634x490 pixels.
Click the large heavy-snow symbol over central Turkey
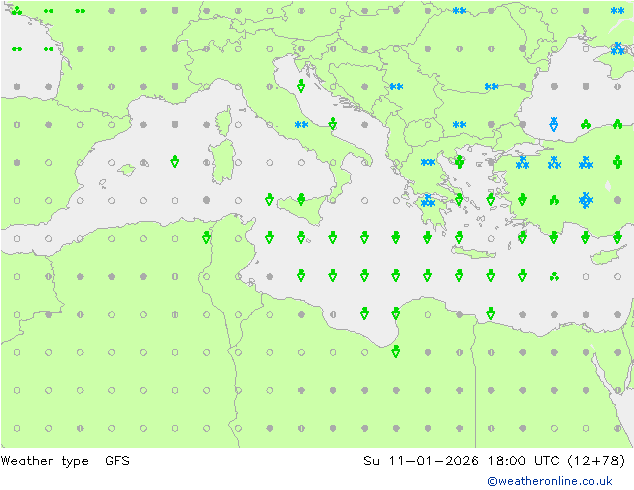pos(585,200)
